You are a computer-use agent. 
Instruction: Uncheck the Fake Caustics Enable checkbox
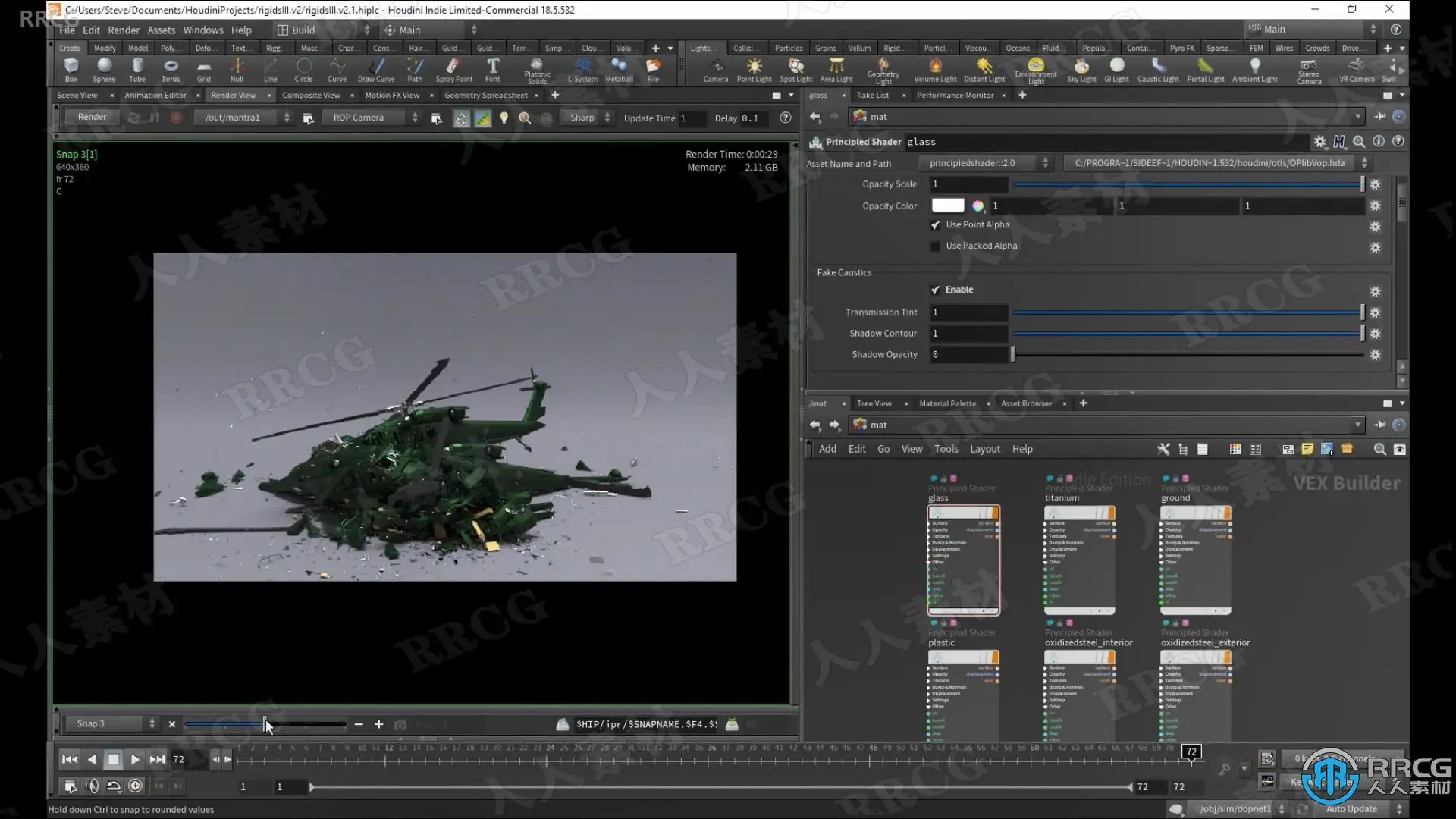(x=935, y=290)
